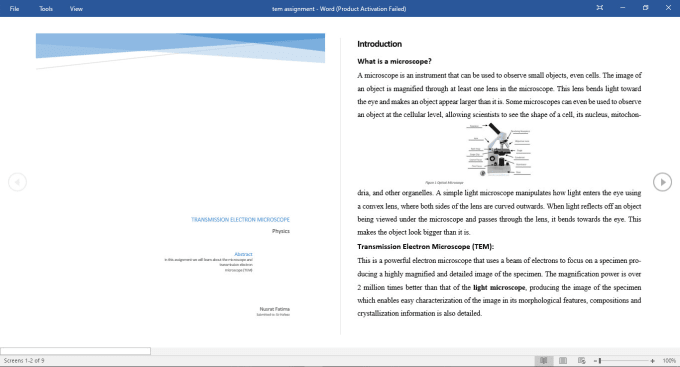Click the 100% zoom level
Image resolution: width=680 pixels, height=367 pixels.
[x=669, y=361]
